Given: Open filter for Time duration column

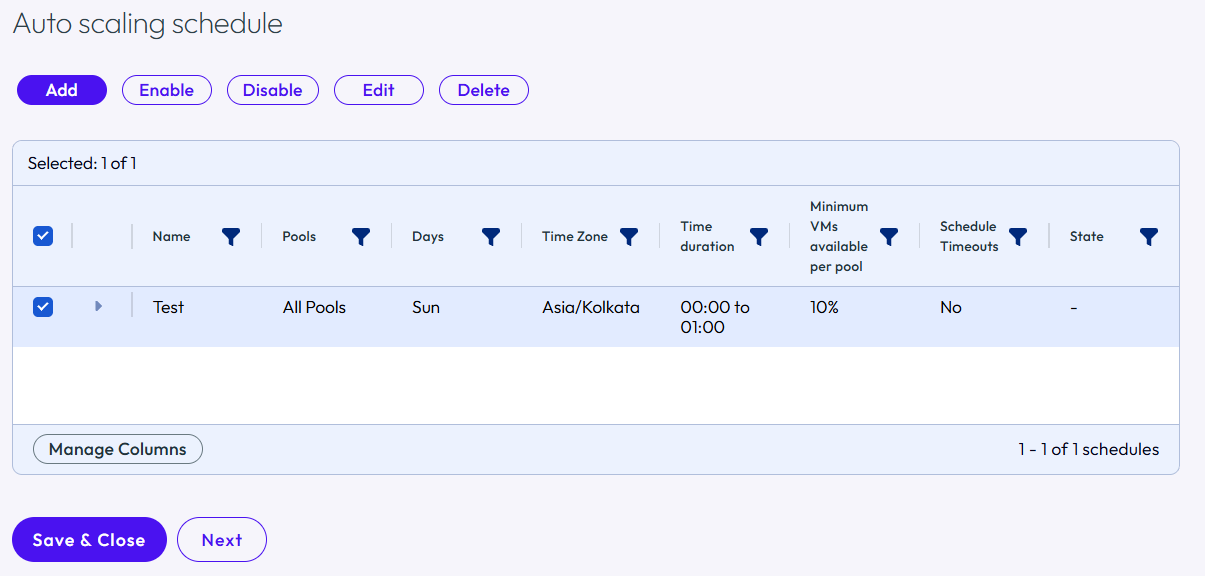Looking at the screenshot, I should (759, 237).
